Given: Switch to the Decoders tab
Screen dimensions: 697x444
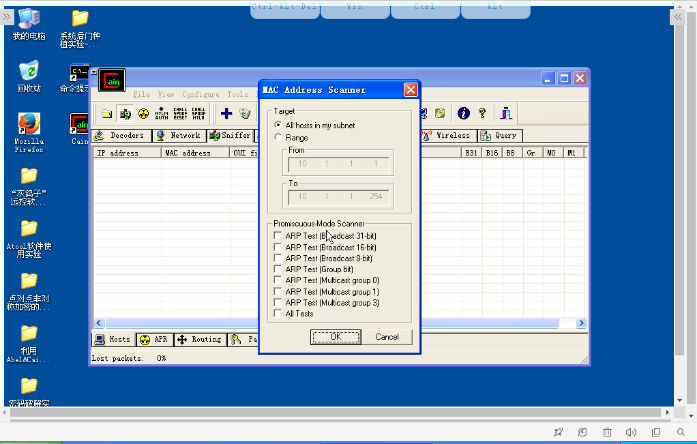Looking at the screenshot, I should pos(121,136).
